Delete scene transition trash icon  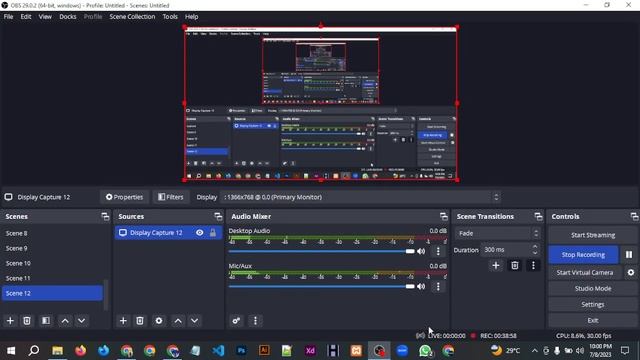(x=515, y=266)
